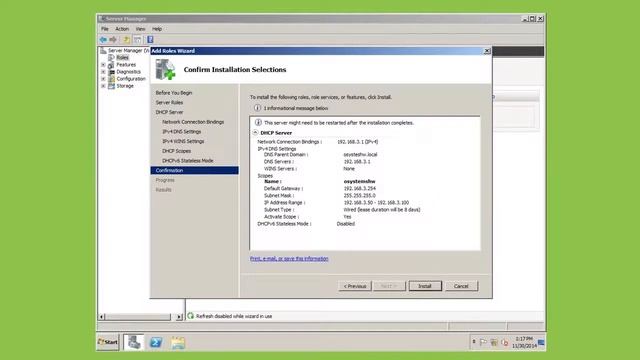Collapse the DHCP Server section chevron

(x=255, y=133)
